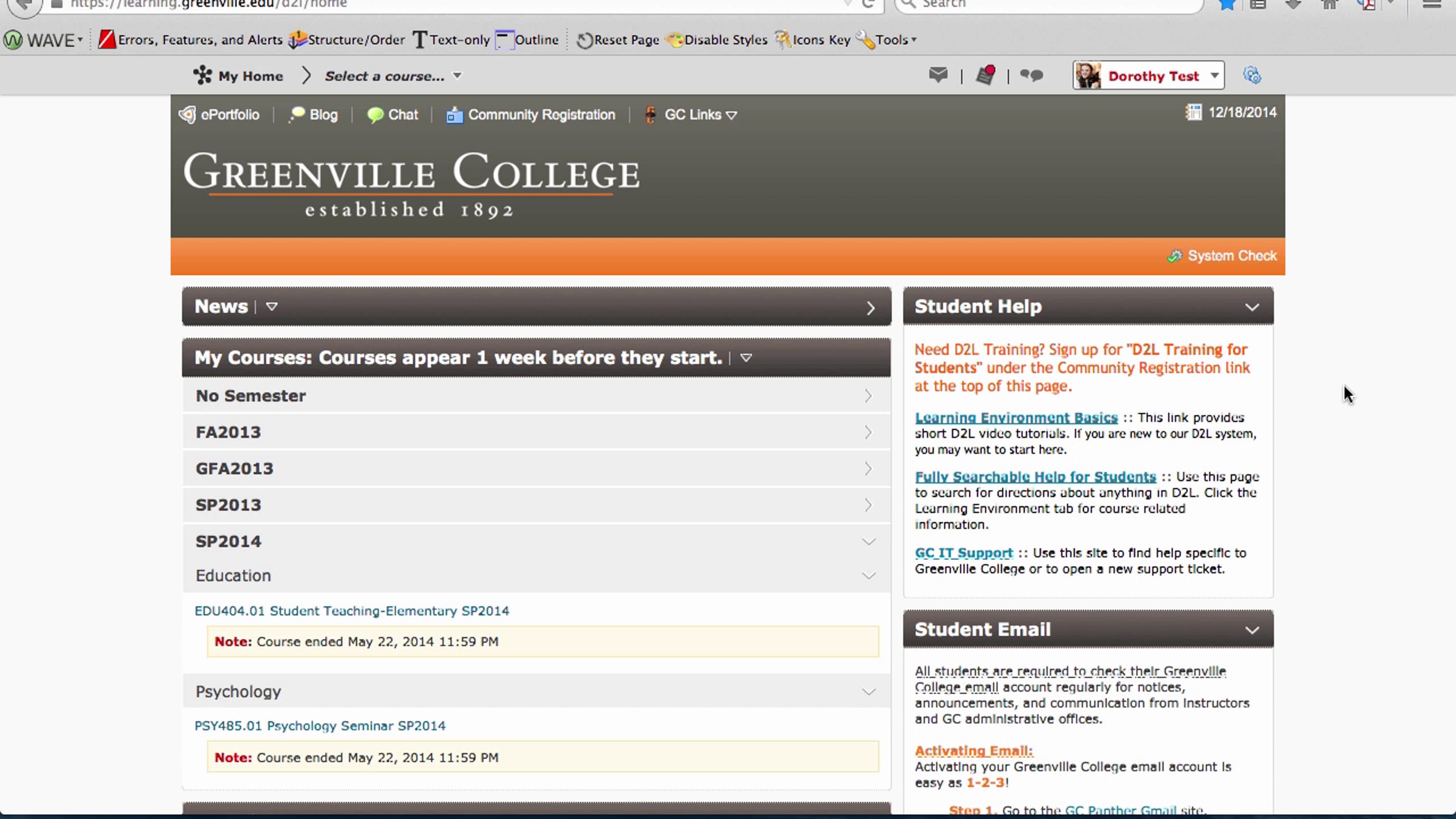
Task: Run the System Check
Action: pos(1222,256)
